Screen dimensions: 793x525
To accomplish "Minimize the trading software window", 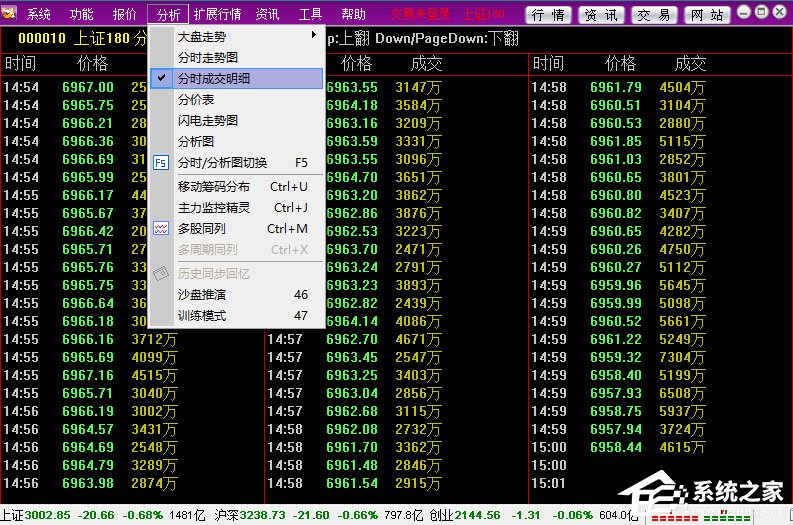I will [743, 12].
